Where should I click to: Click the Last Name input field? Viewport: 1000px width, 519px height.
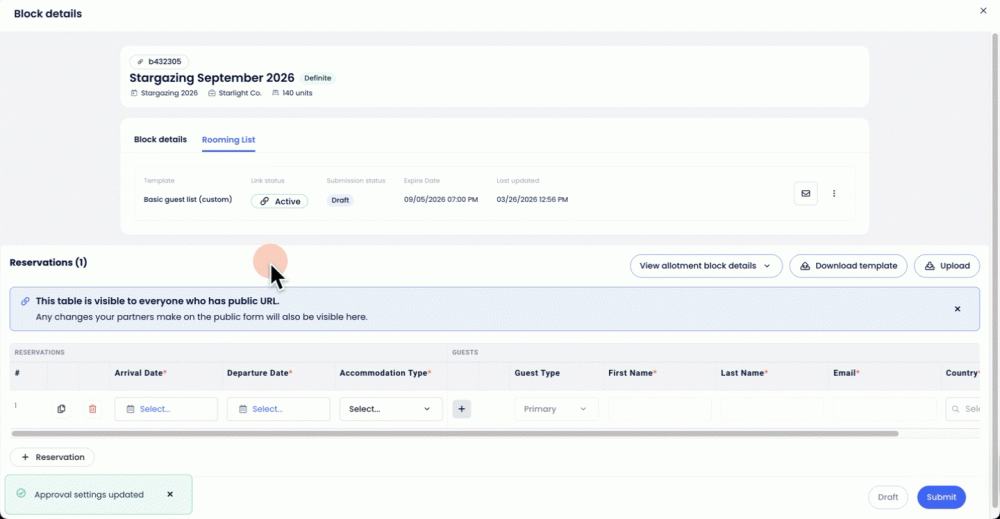click(772, 409)
